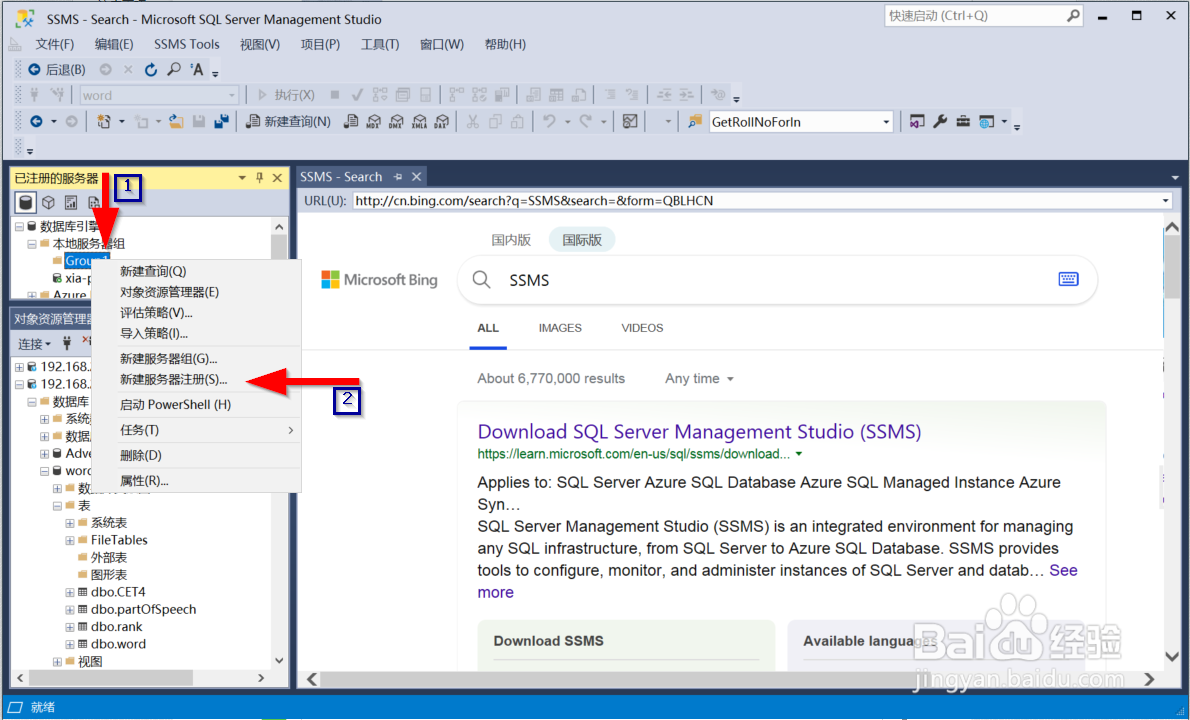Image resolution: width=1190 pixels, height=720 pixels.
Task: Open the Any time filter dropdown
Action: tap(699, 379)
